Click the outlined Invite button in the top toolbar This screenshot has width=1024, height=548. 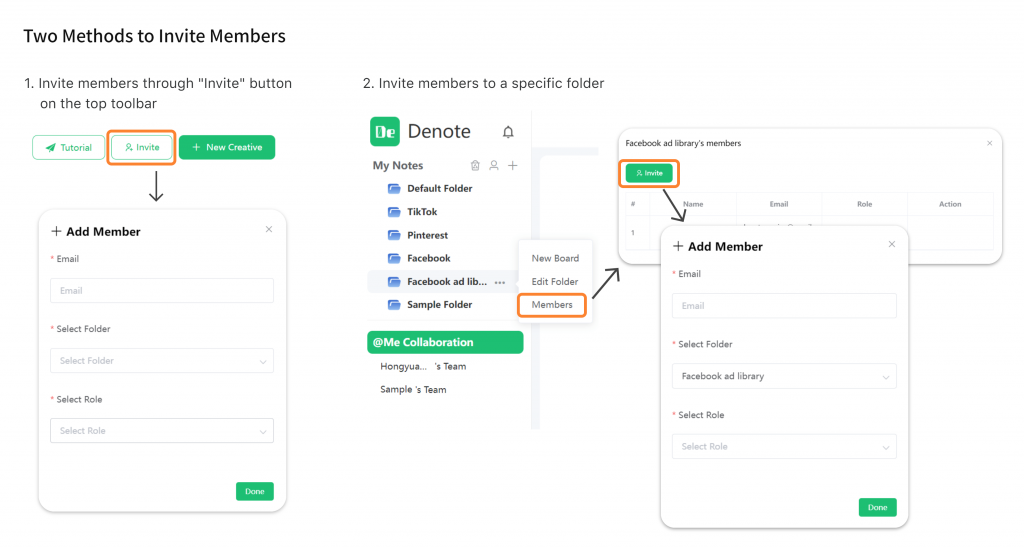click(x=142, y=148)
